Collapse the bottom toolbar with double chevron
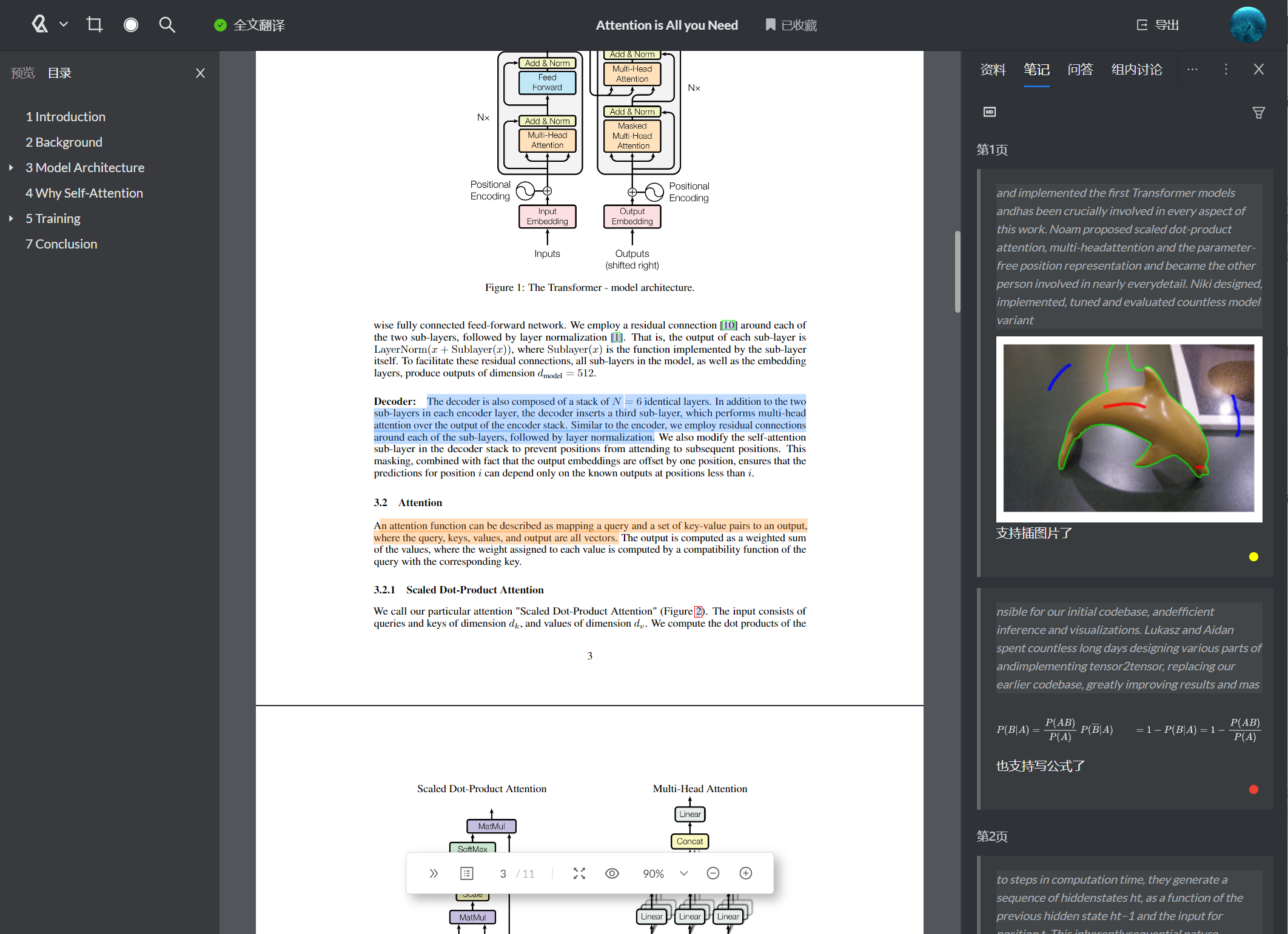 click(x=434, y=873)
